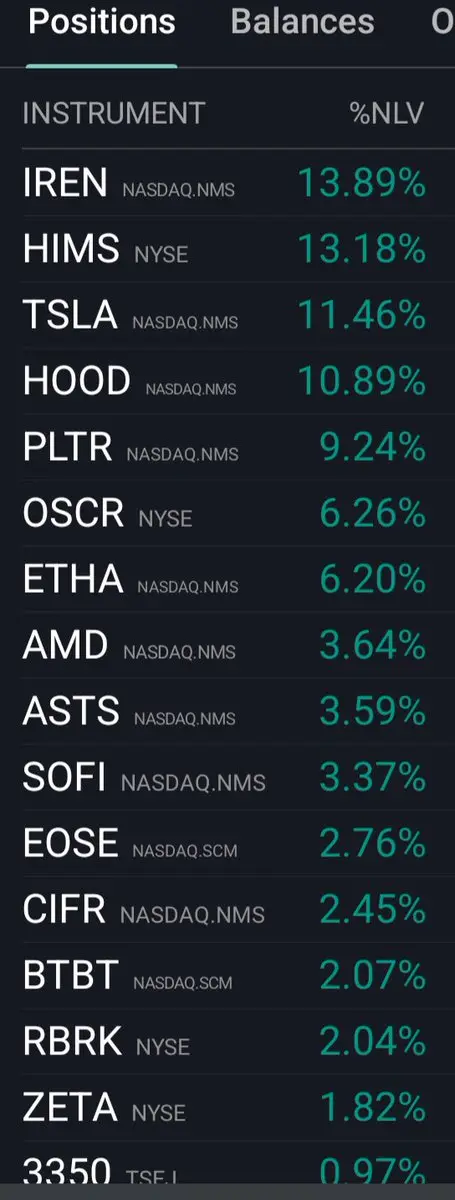The height and width of the screenshot is (1200, 455).
Task: Select the Positions tab
Action: pyautogui.click(x=102, y=22)
